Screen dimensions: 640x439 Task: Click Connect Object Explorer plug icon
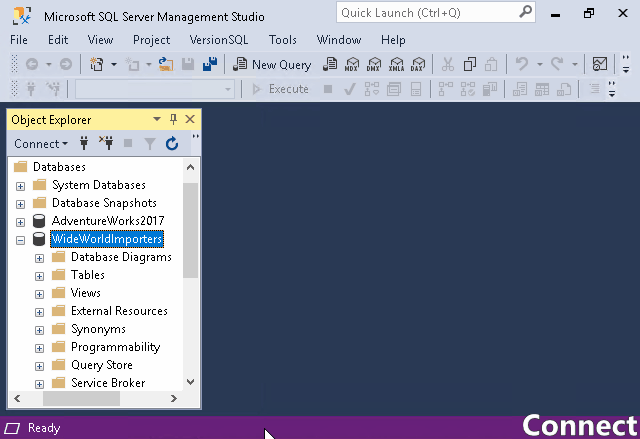84,143
